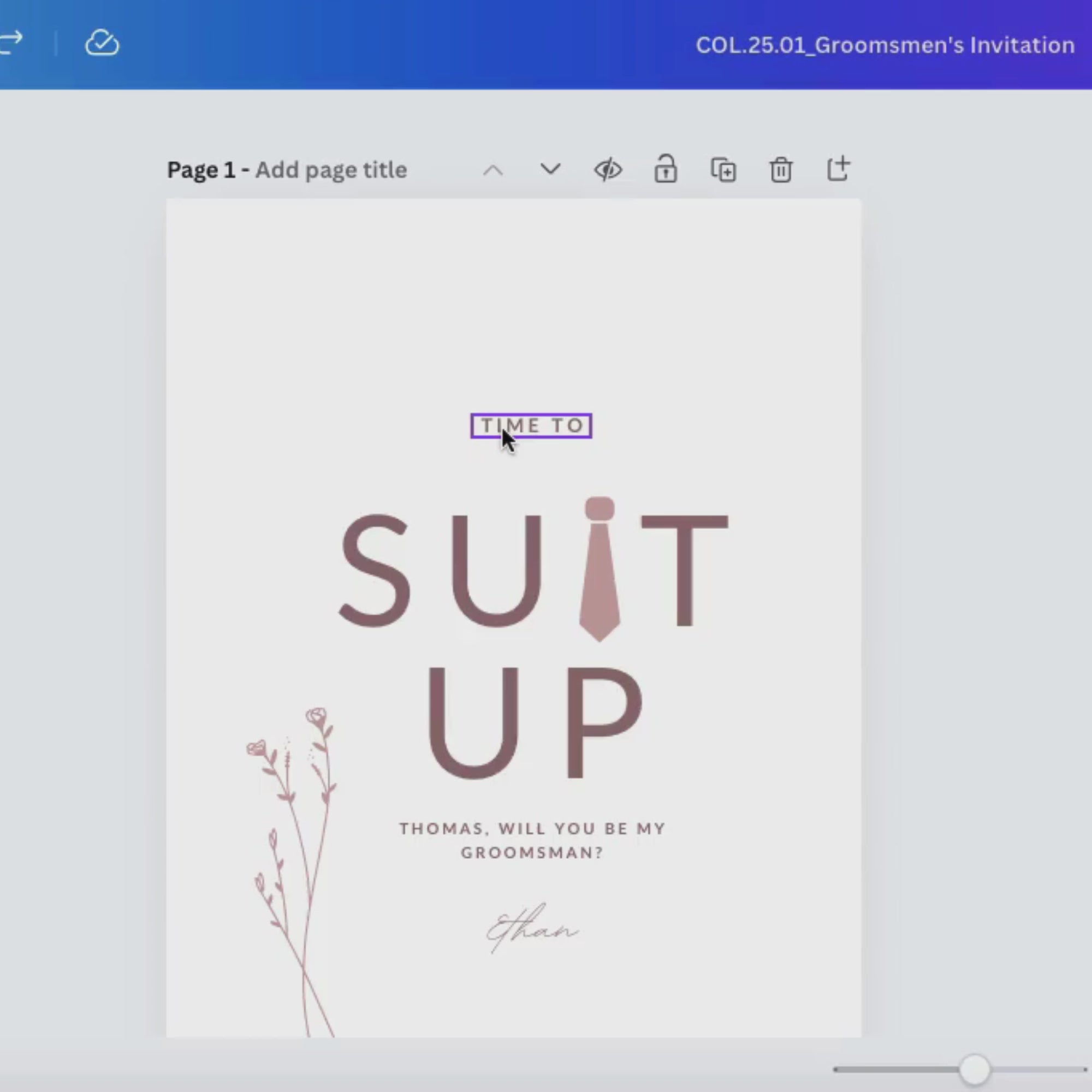
Task: Move page up with chevron arrow
Action: coord(493,170)
